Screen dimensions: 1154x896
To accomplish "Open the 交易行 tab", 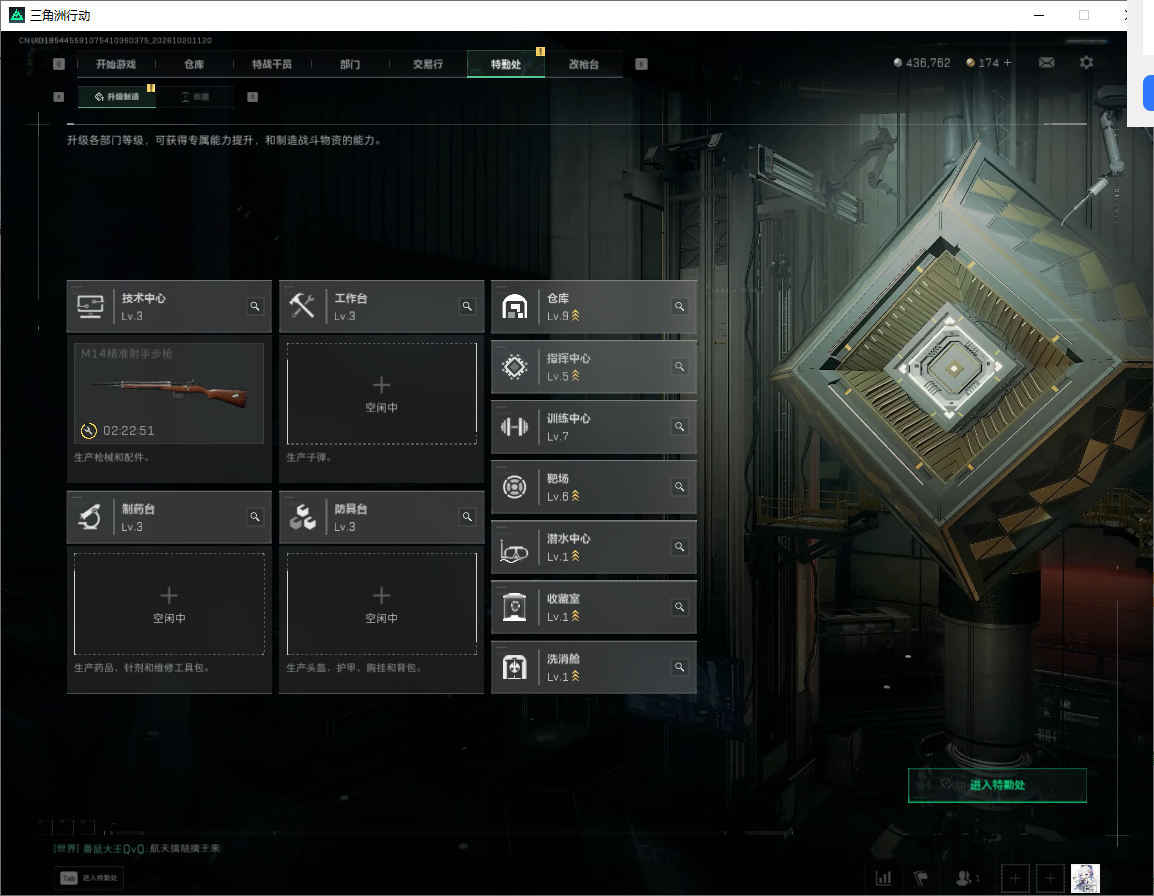I will coord(428,64).
